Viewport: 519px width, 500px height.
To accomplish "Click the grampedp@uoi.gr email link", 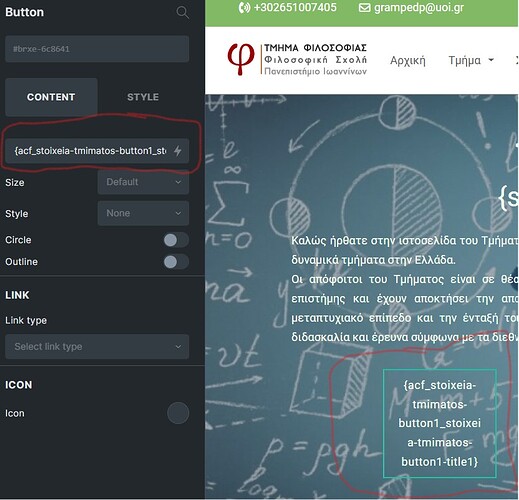I will click(x=419, y=7).
